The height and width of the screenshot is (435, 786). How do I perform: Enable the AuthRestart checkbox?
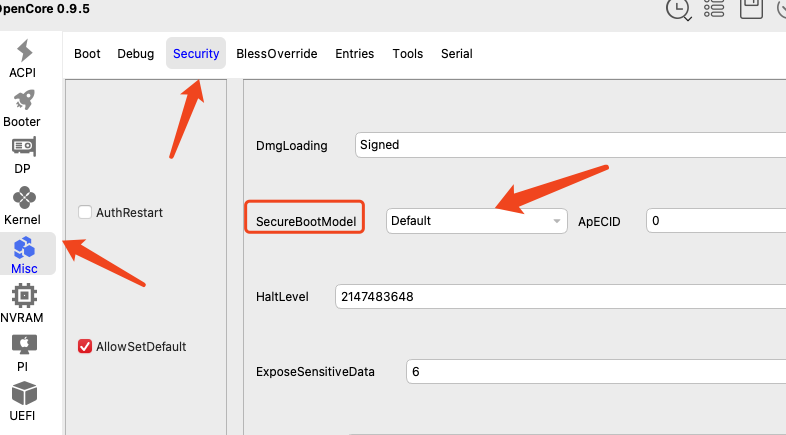point(85,212)
